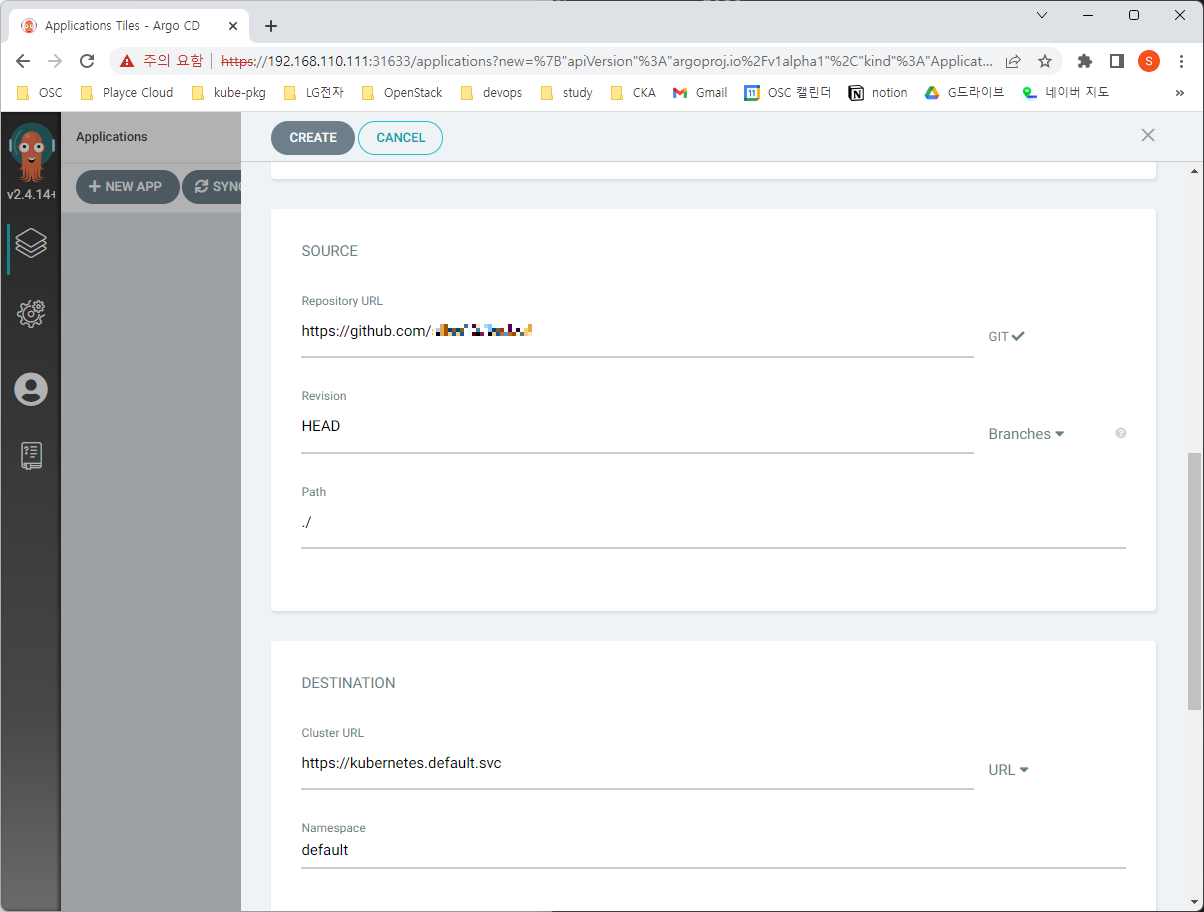
Task: Click the browser address bar URL
Action: pyautogui.click(x=606, y=61)
